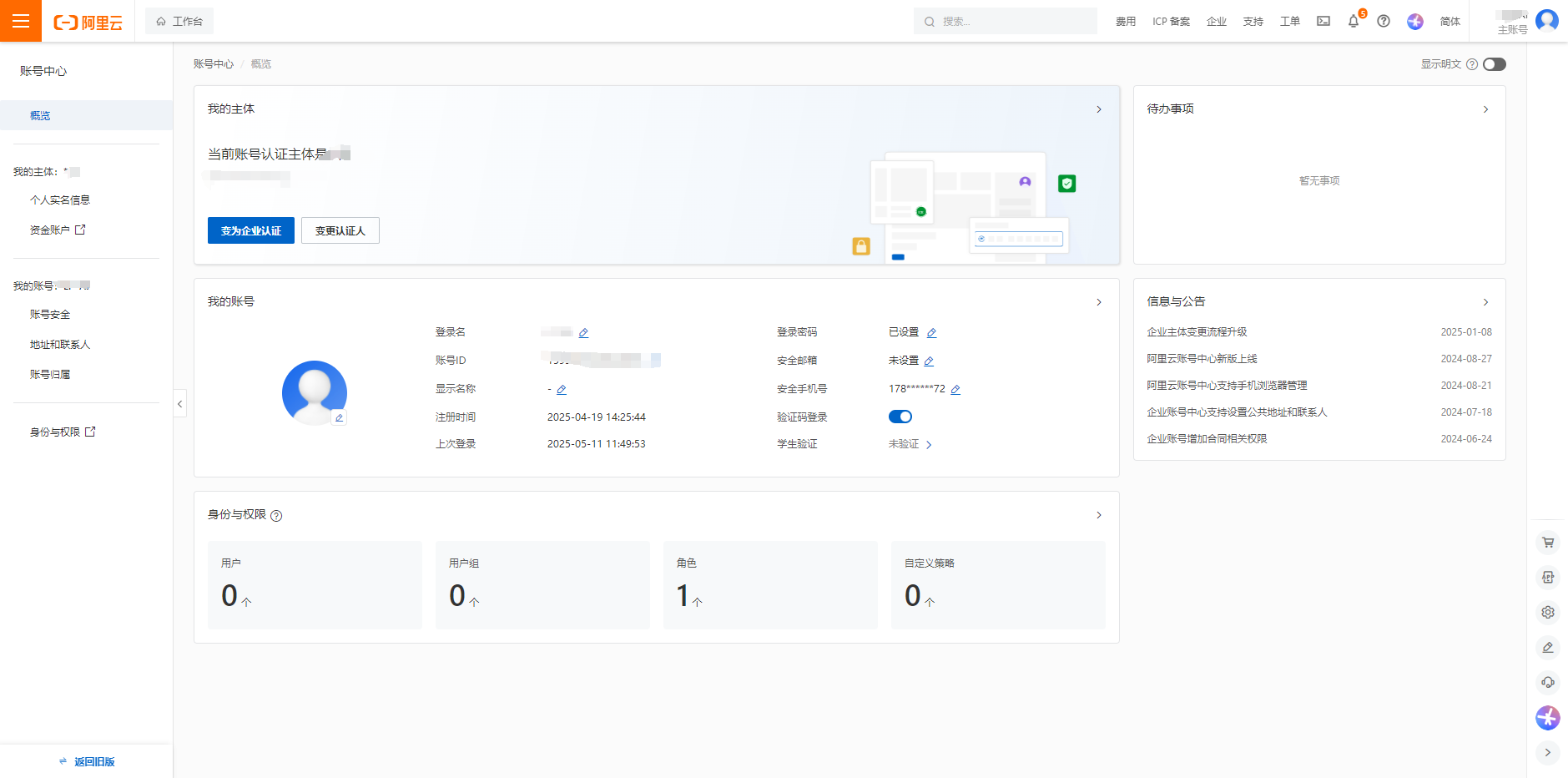The height and width of the screenshot is (778, 1568).
Task: Expand the 我的主体 card arrow
Action: coord(1098,109)
